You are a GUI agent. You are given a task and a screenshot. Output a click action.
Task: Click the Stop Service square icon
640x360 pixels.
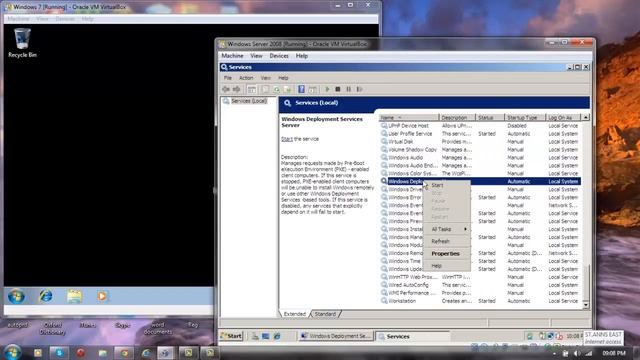(338, 89)
